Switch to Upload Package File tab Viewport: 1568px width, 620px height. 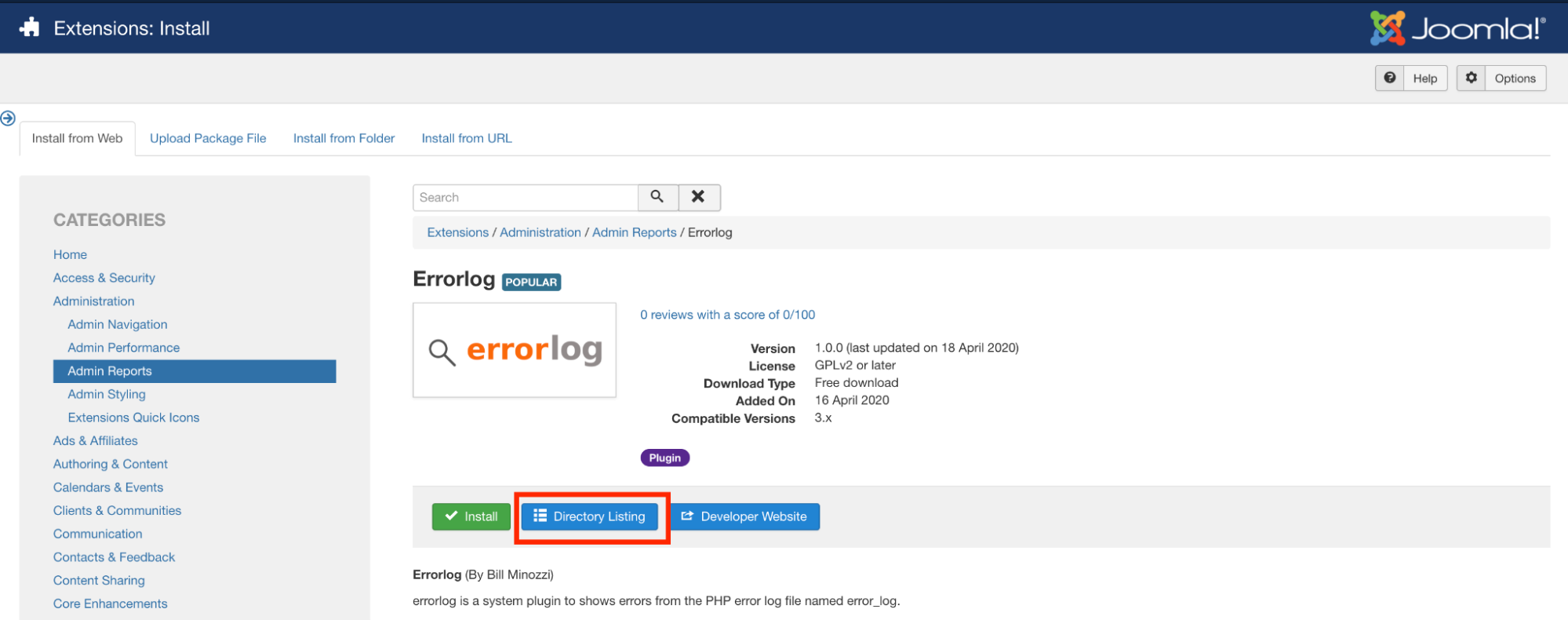click(208, 138)
